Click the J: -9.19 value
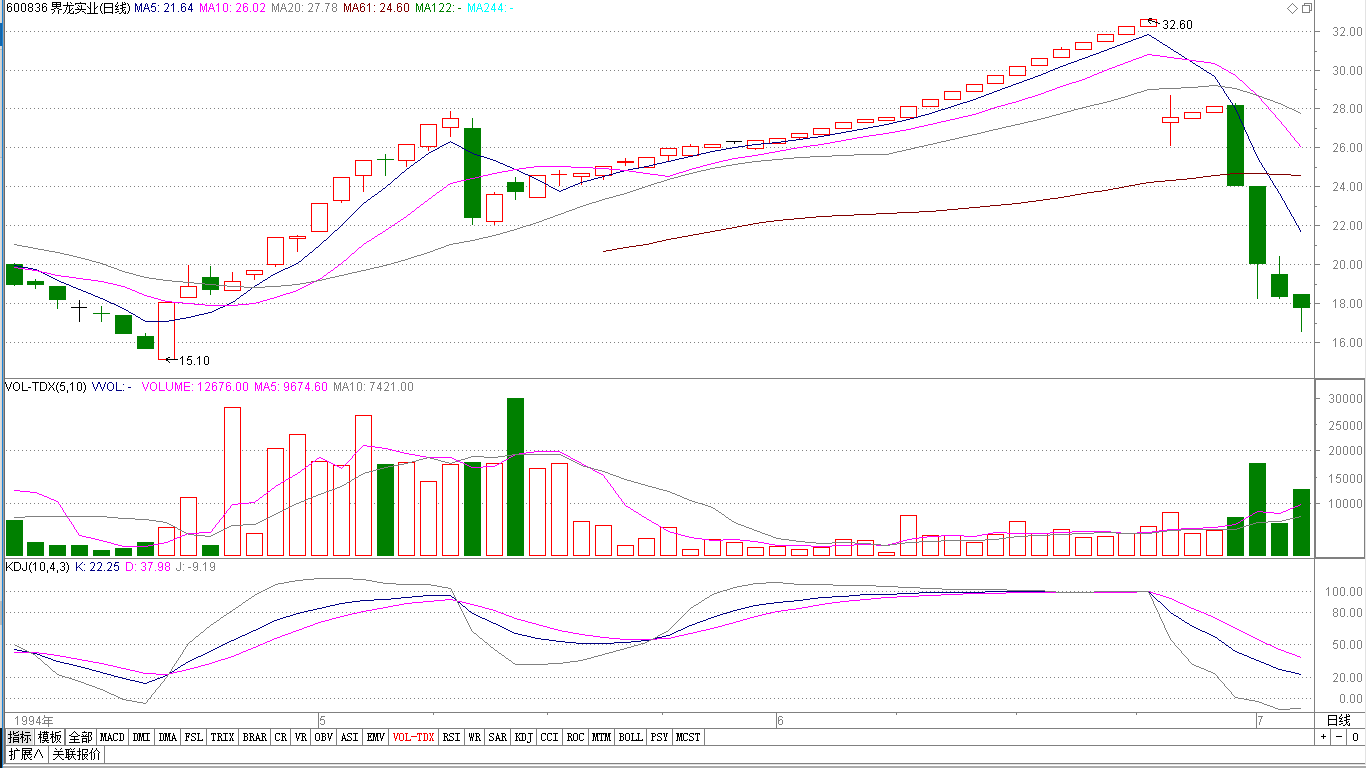Viewport: 1366px width, 768px height. click(196, 567)
